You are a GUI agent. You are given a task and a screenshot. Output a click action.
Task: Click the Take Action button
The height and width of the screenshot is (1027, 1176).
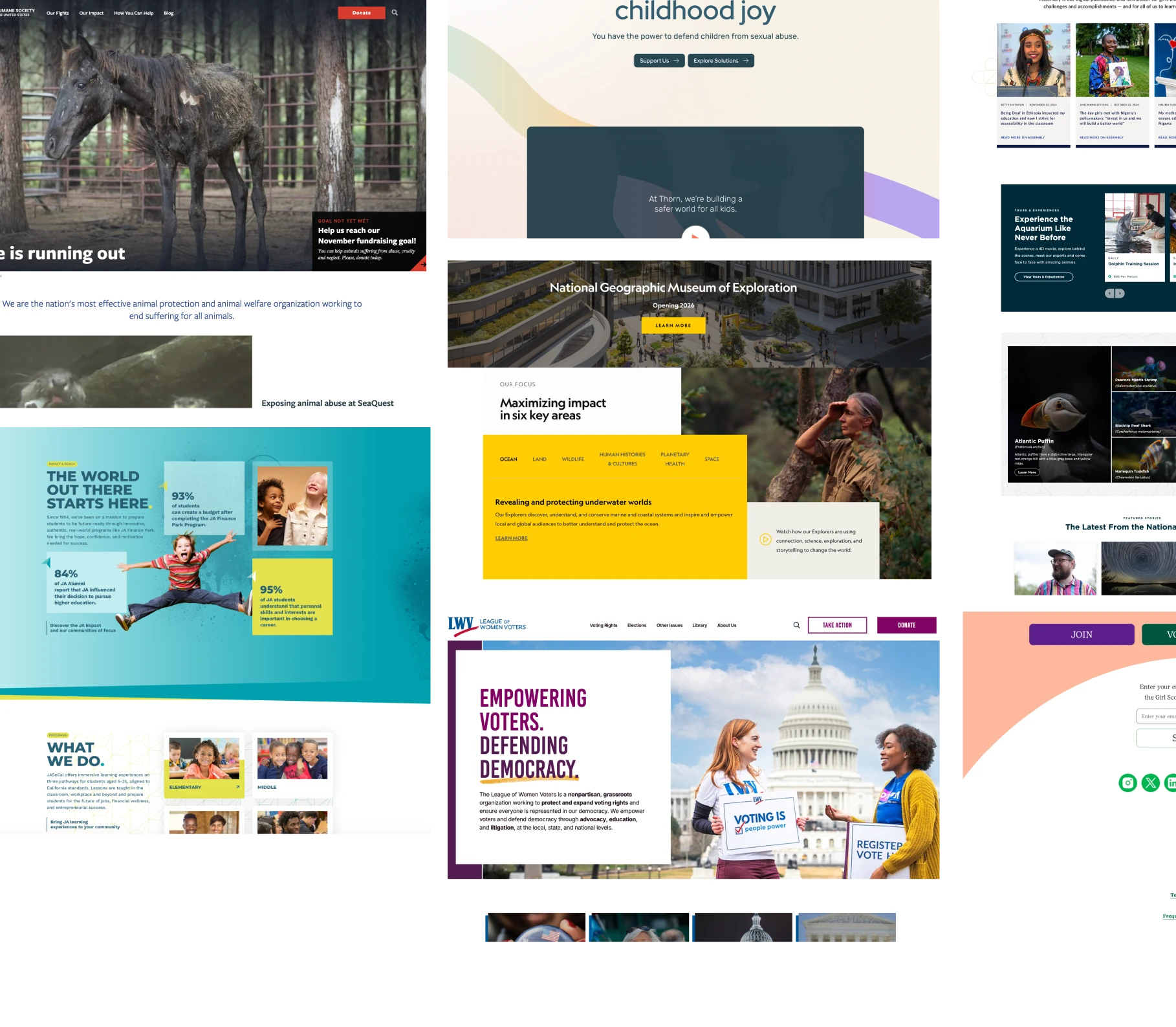[837, 625]
